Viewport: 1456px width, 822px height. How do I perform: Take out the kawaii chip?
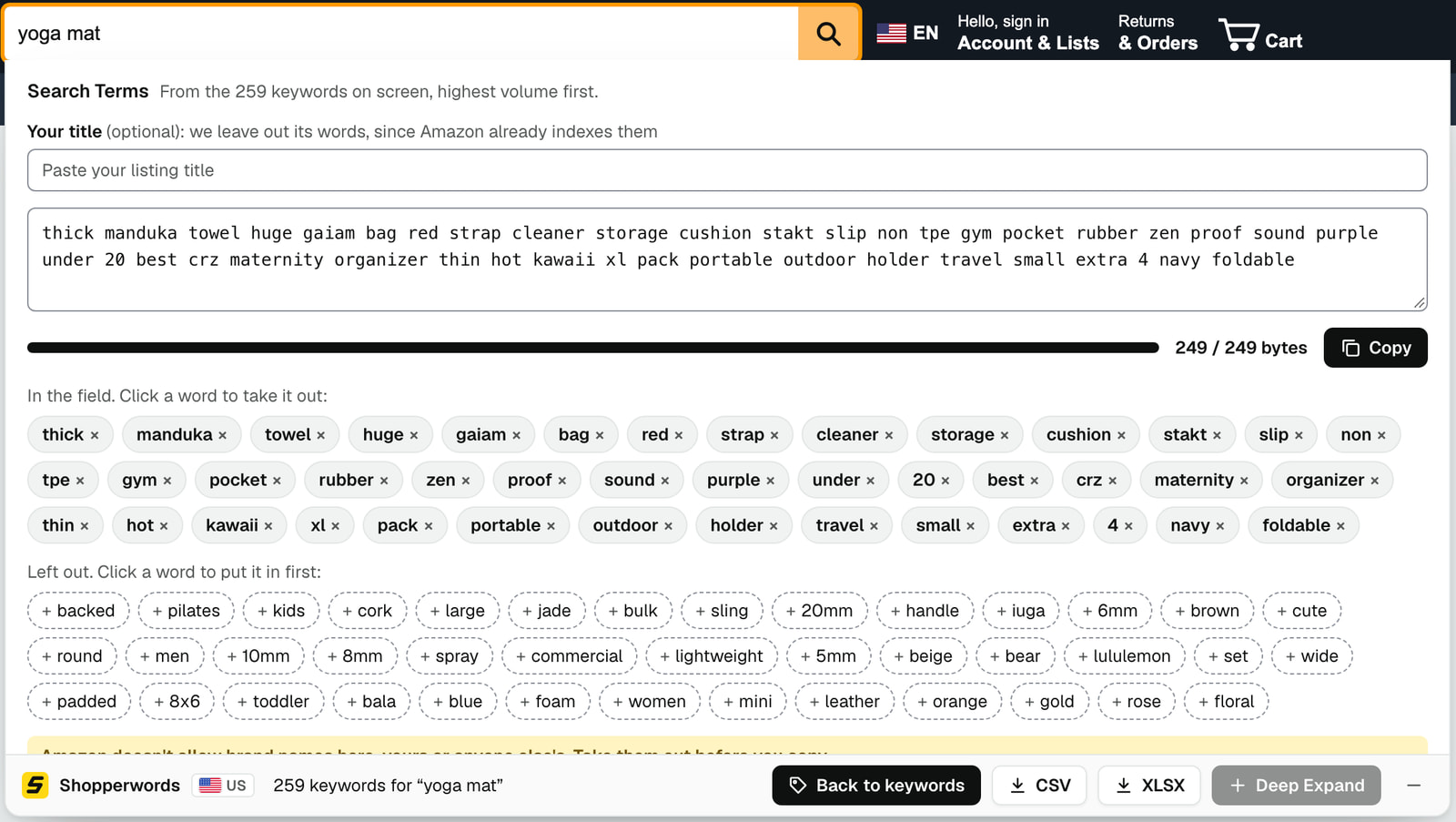[238, 525]
